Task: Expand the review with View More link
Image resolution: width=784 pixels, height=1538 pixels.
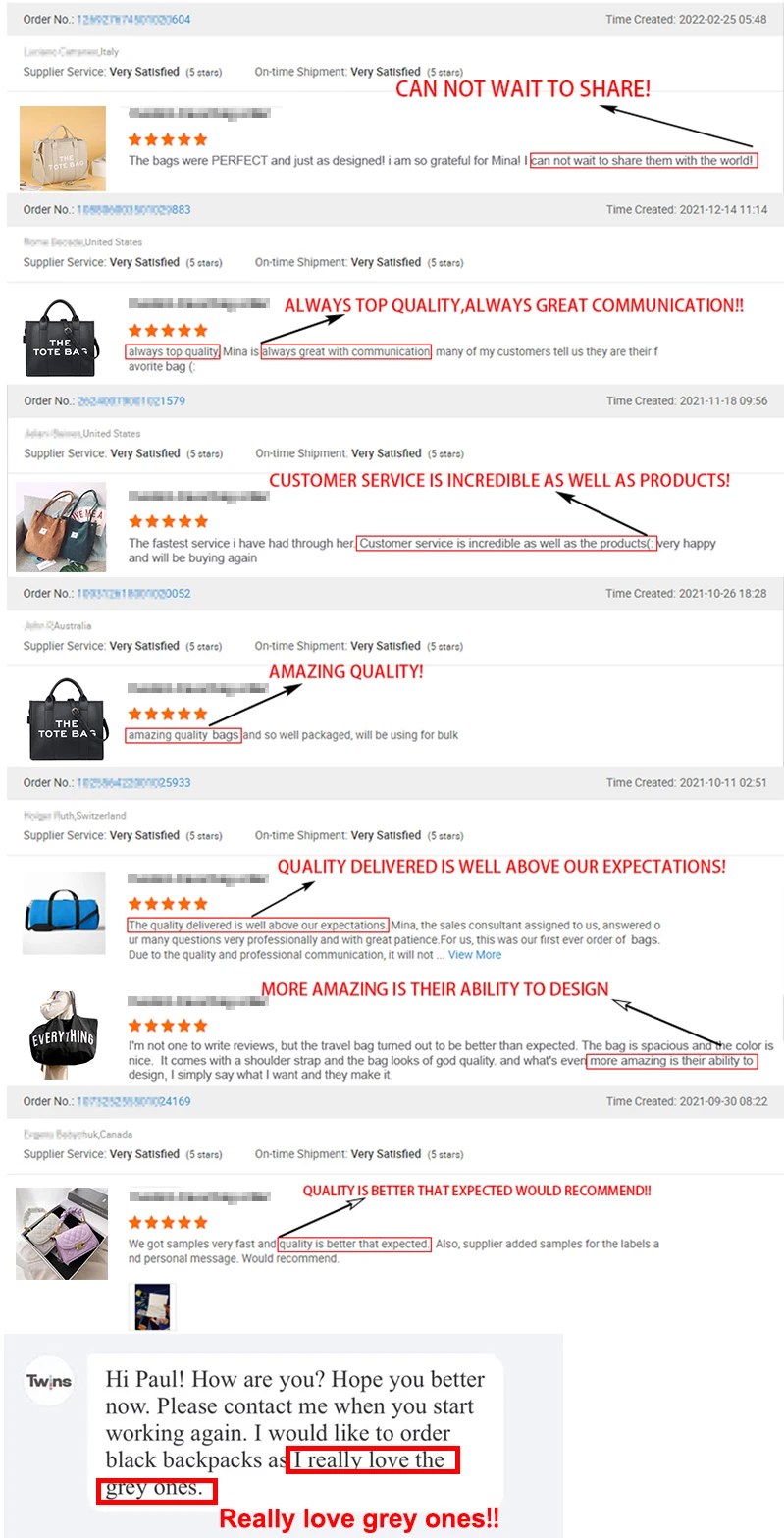Action: [x=475, y=954]
